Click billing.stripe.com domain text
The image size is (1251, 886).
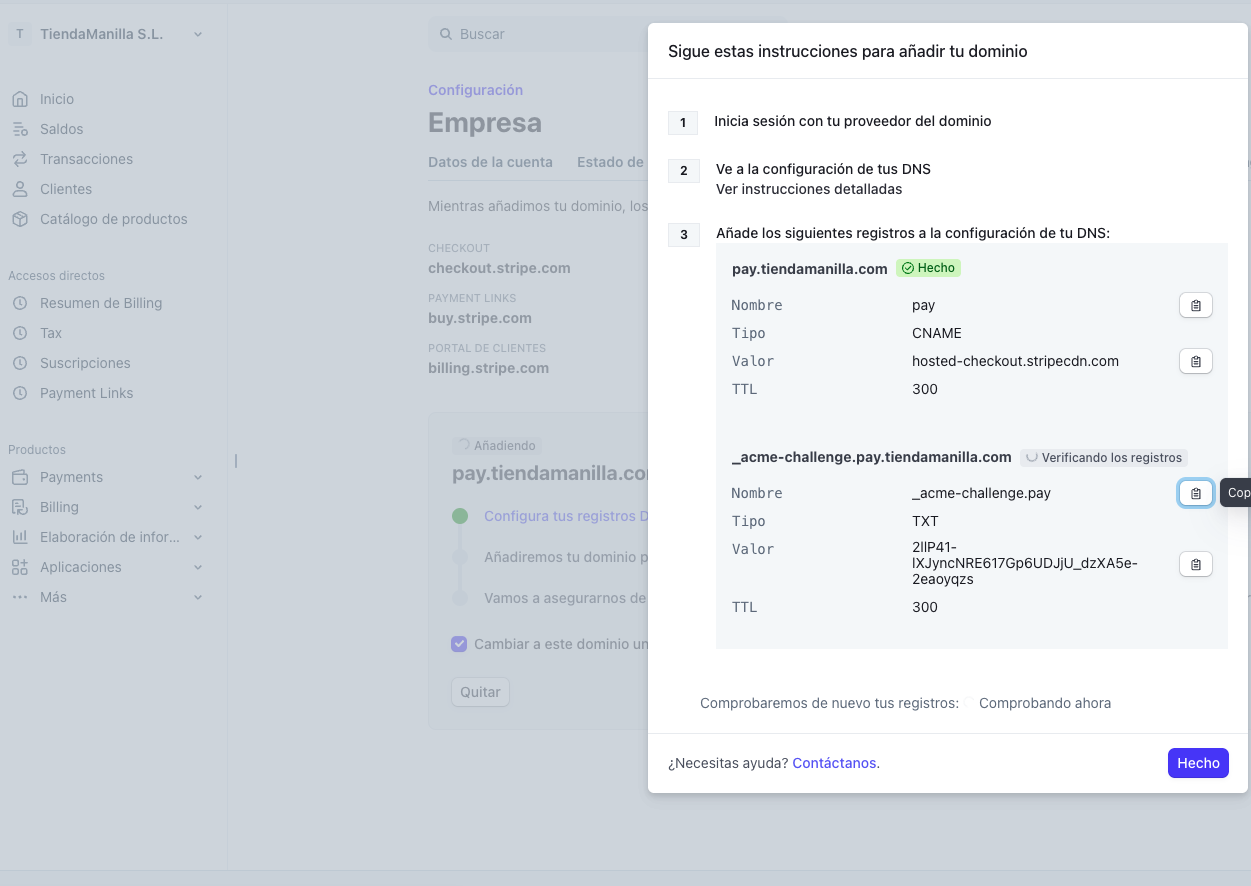point(488,368)
